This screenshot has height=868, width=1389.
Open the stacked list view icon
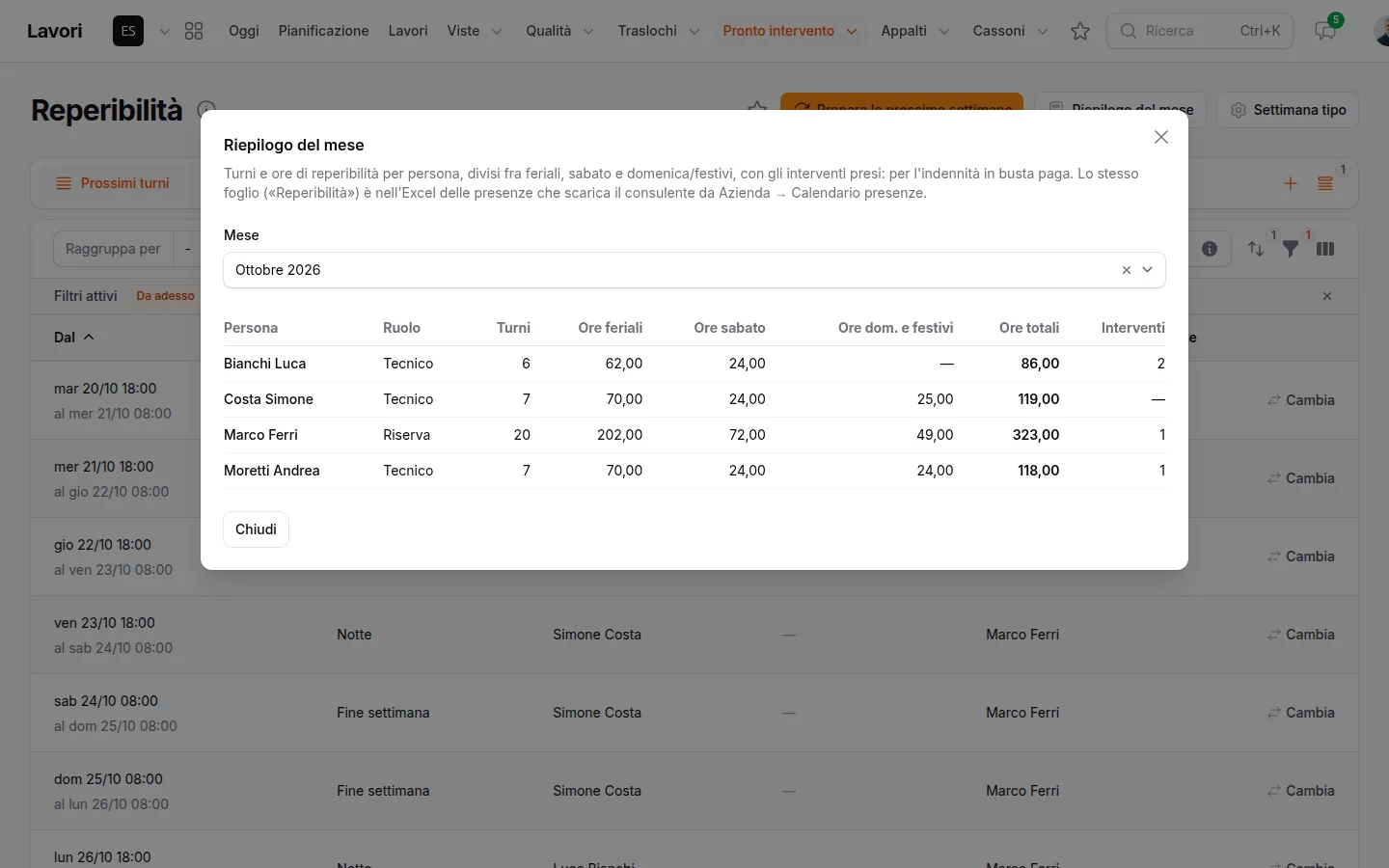tap(1325, 183)
